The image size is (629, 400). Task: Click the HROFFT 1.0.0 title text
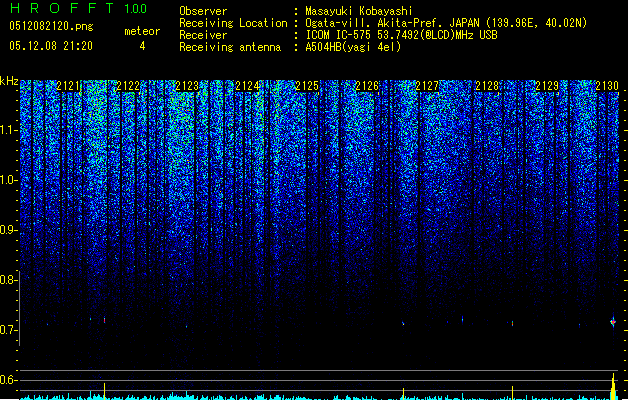coord(79,8)
